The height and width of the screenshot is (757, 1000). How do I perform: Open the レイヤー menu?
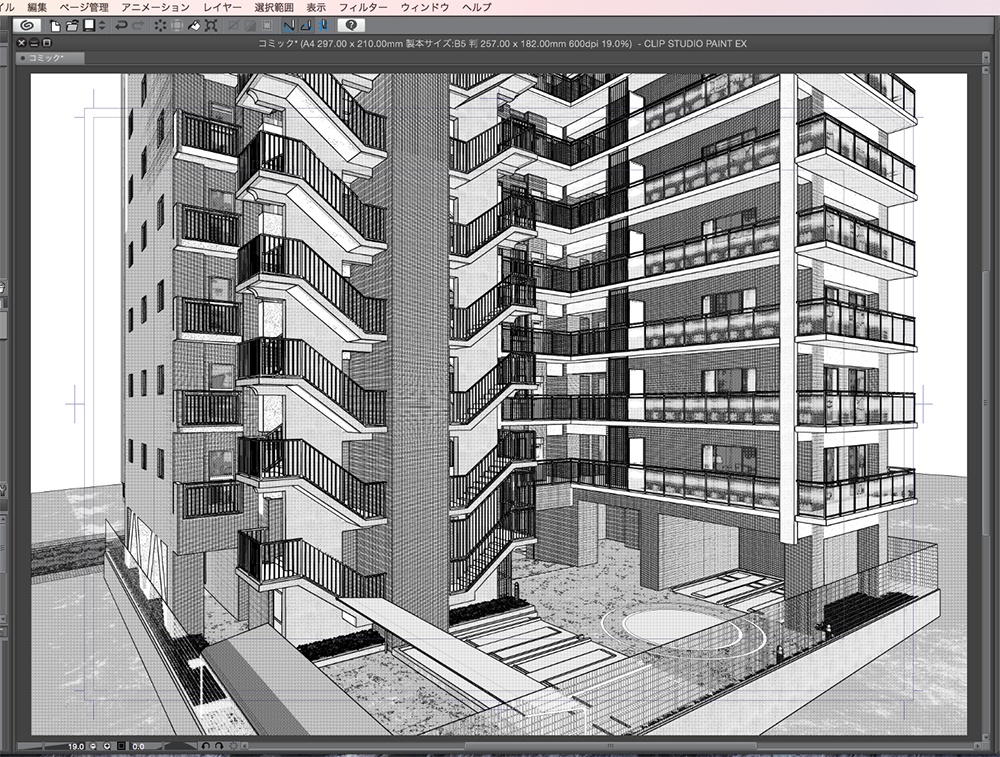222,6
